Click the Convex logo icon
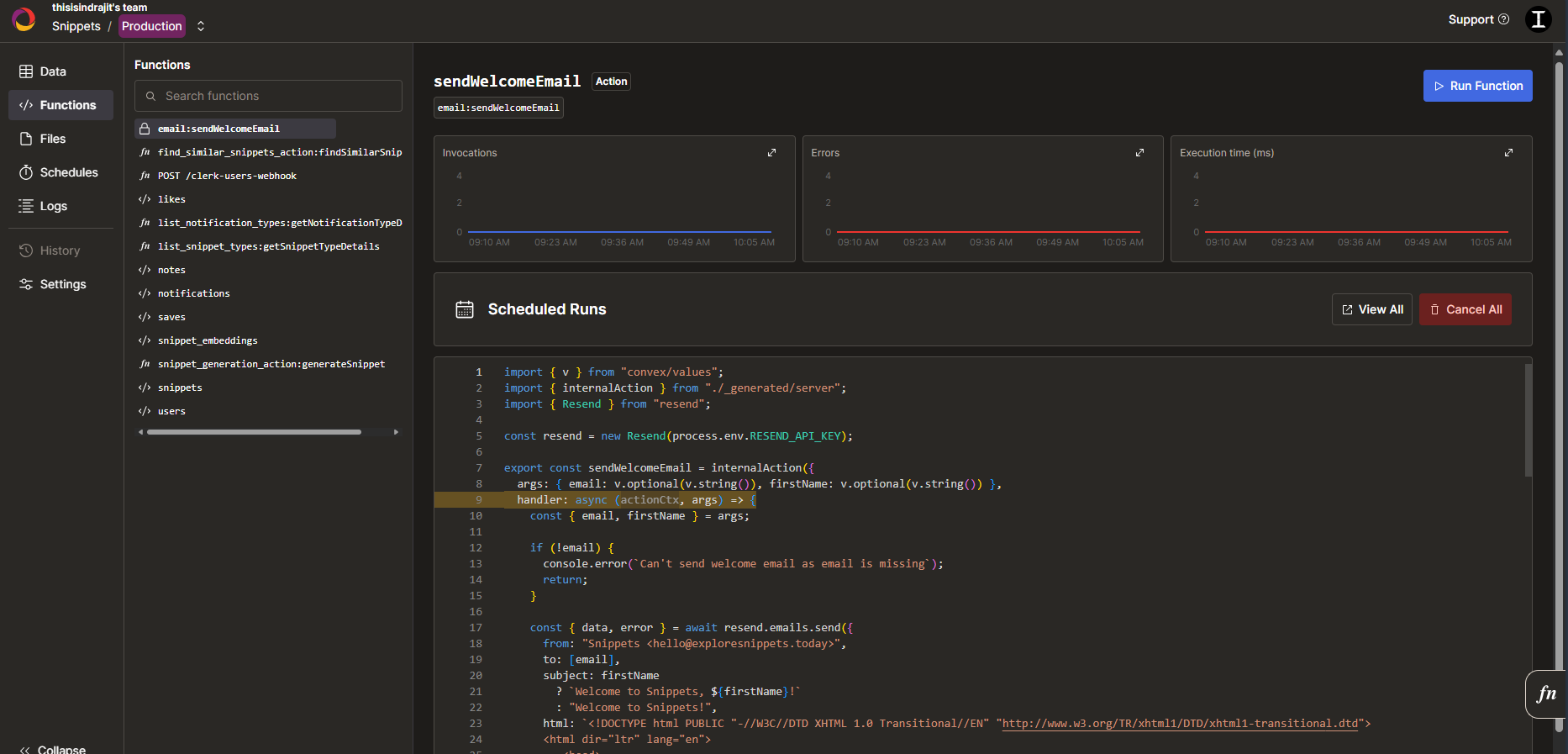The image size is (1568, 754). (24, 19)
